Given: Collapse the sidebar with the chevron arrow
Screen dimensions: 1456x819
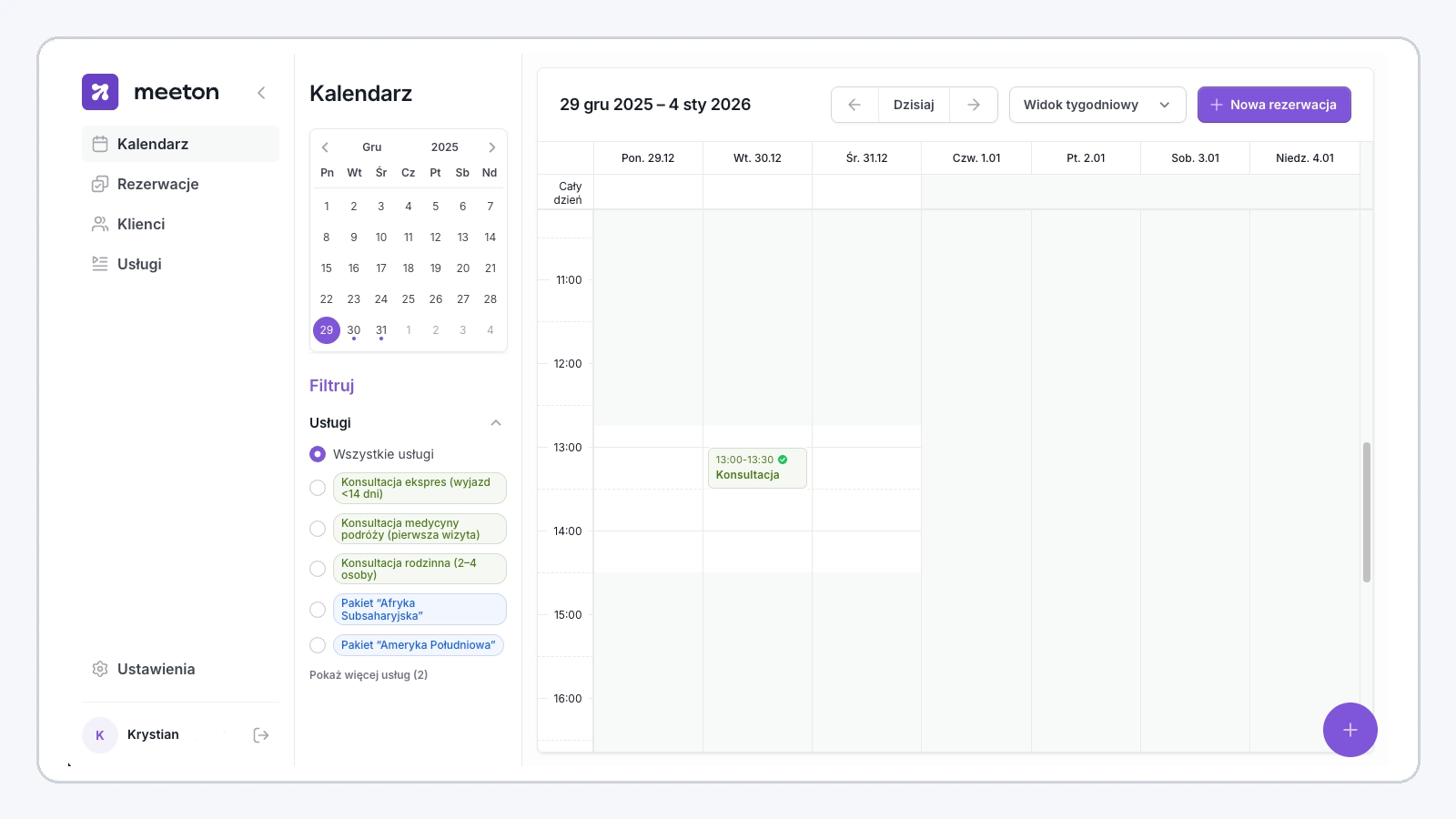Looking at the screenshot, I should pos(261,93).
